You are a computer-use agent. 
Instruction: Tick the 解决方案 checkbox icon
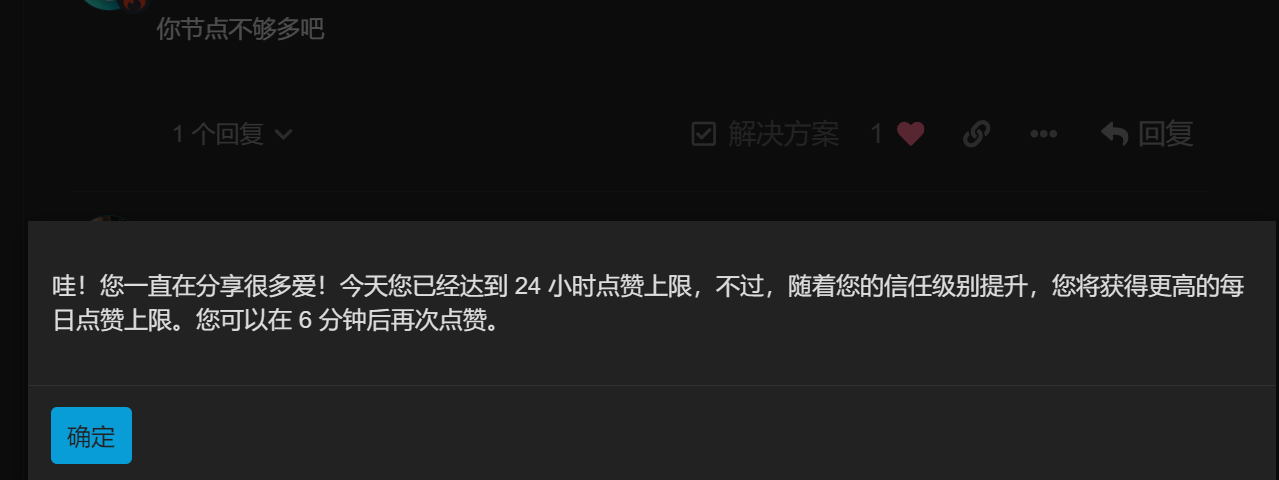pos(704,134)
